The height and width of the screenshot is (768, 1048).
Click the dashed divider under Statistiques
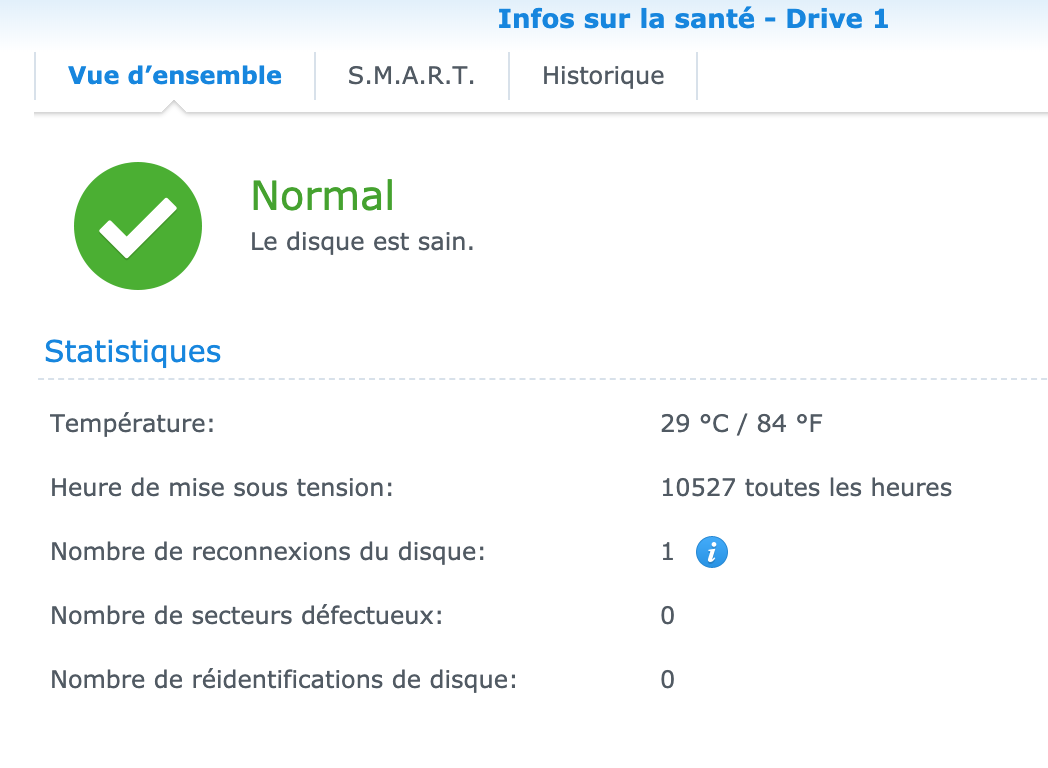pos(540,380)
